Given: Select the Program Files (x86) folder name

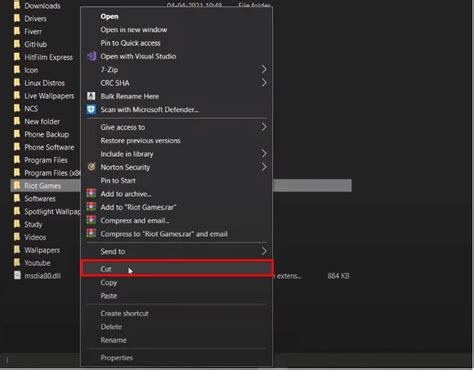Looking at the screenshot, I should pyautogui.click(x=52, y=173).
